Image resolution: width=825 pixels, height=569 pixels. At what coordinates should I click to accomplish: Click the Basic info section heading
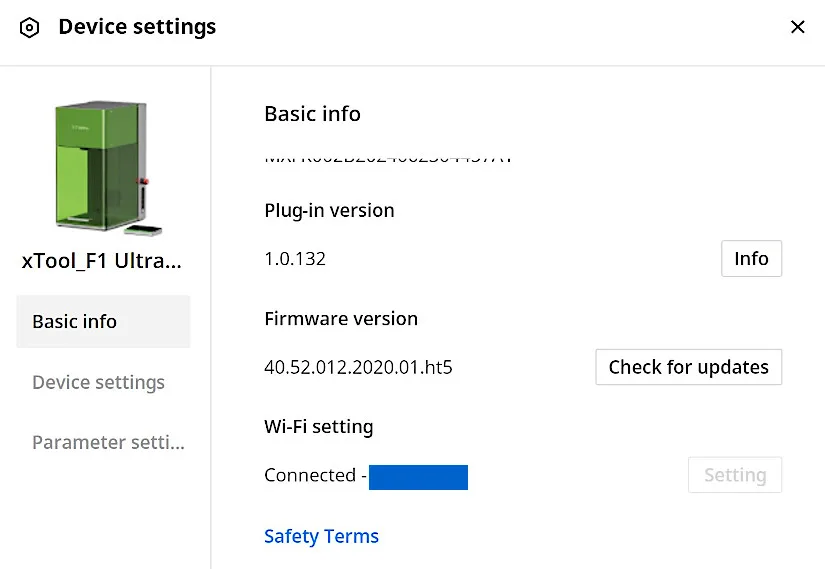point(313,114)
